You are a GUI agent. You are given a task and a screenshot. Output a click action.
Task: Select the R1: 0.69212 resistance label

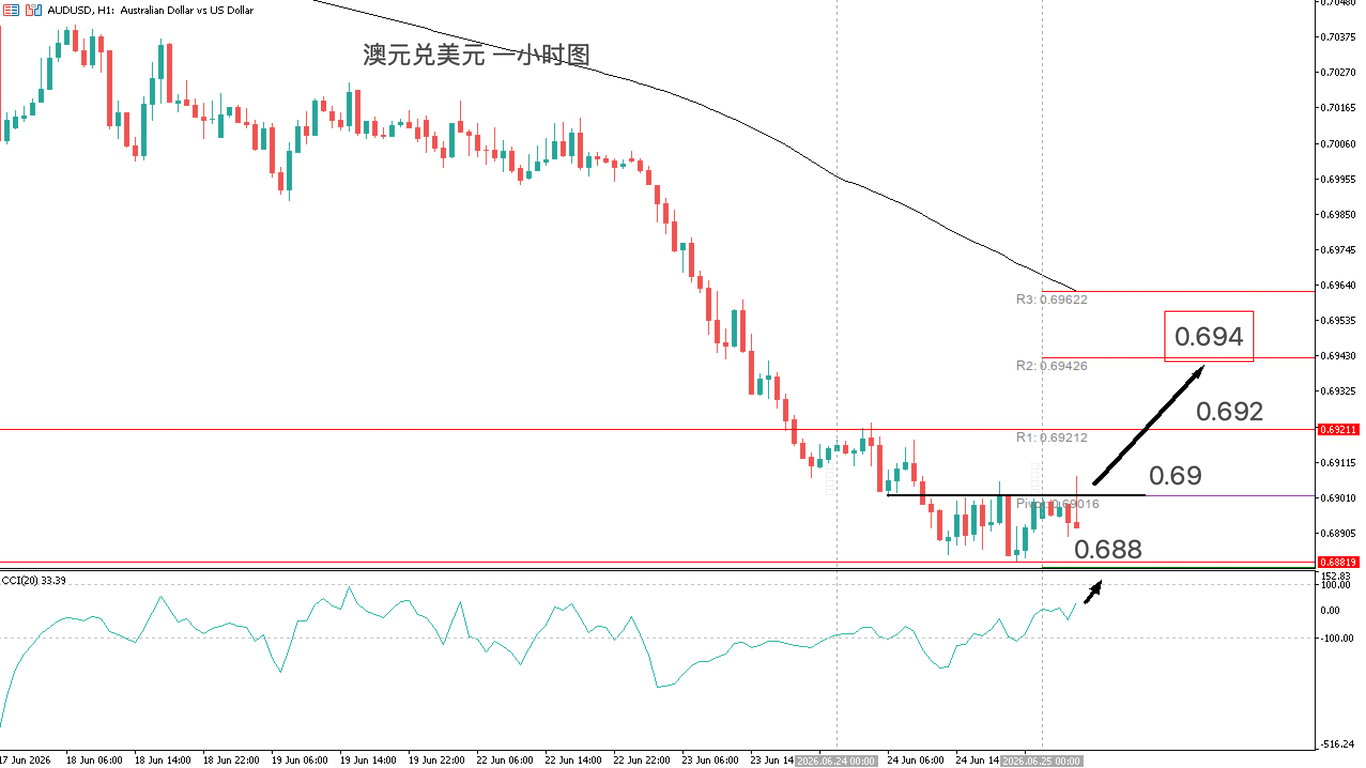(1051, 437)
